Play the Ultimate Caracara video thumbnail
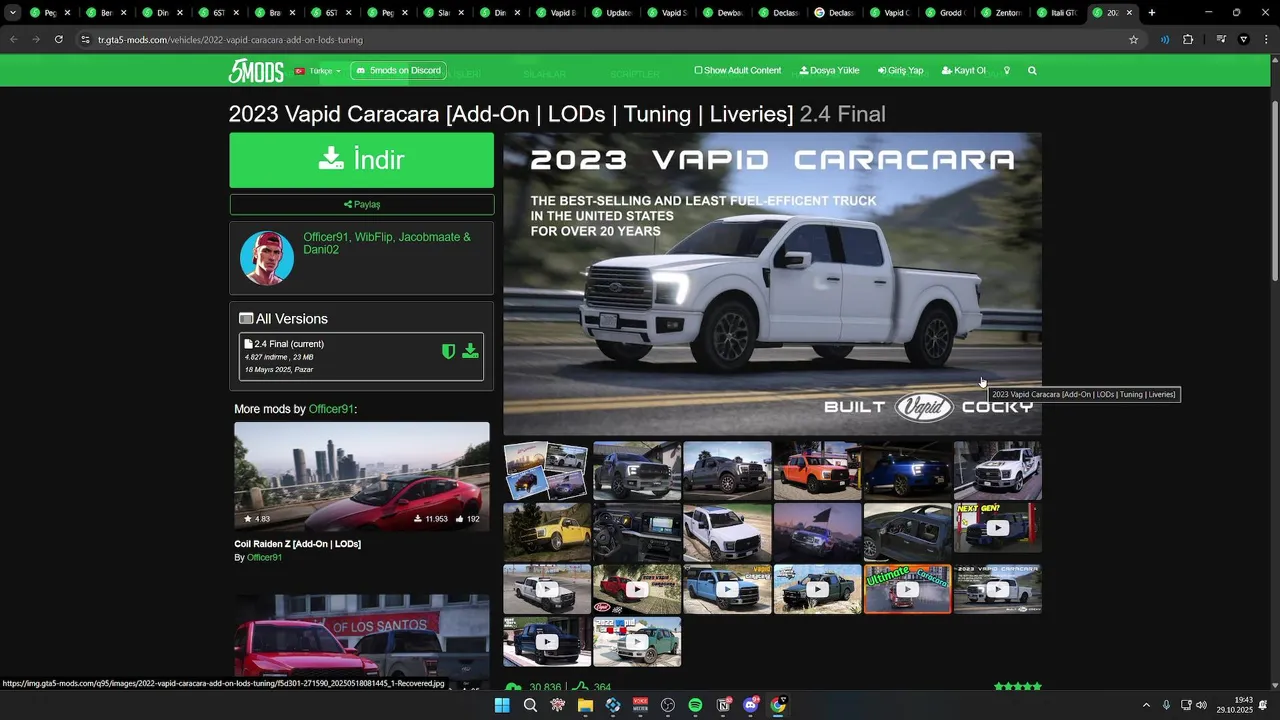 coord(907,589)
